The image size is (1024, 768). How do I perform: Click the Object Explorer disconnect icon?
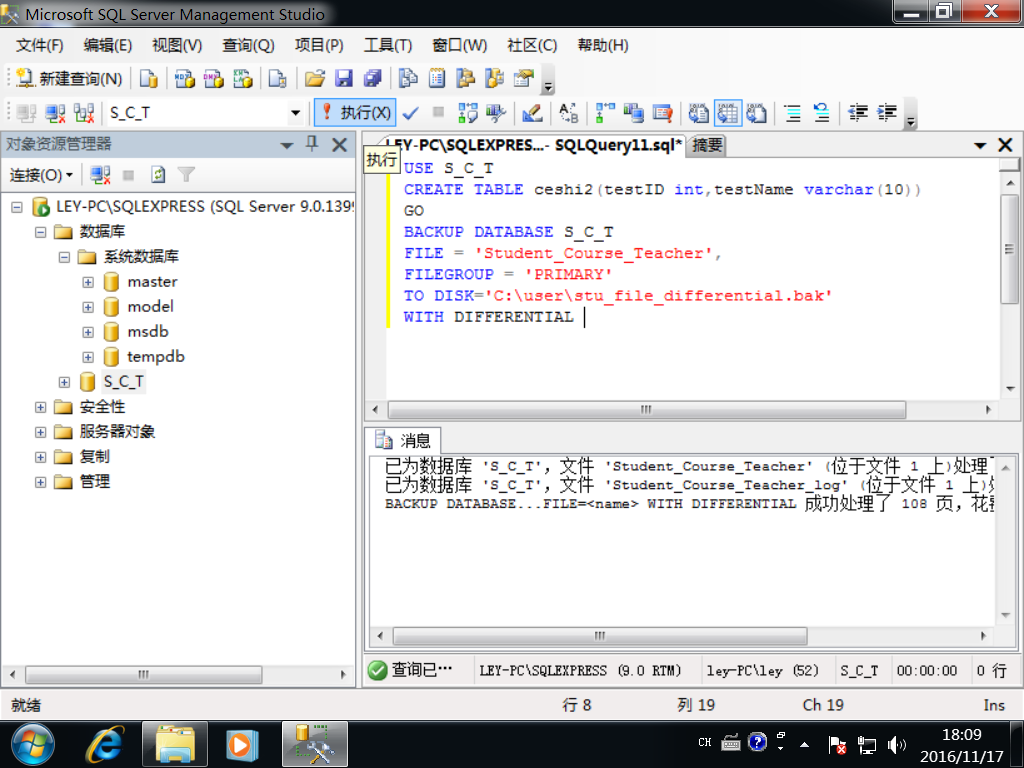click(100, 175)
